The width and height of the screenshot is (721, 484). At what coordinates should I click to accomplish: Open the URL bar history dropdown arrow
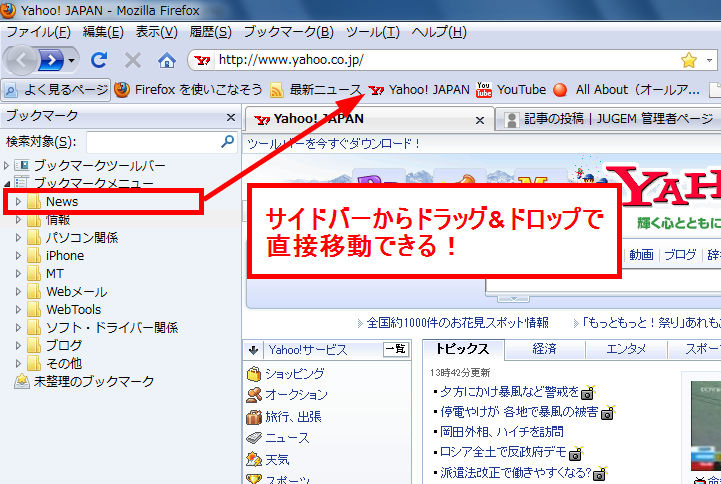(709, 60)
